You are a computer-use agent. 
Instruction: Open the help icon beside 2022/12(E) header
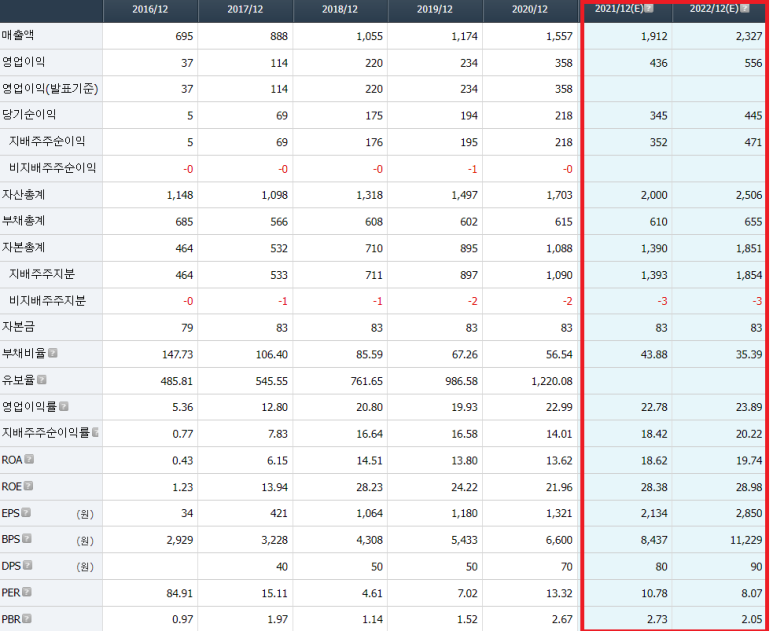tap(745, 8)
